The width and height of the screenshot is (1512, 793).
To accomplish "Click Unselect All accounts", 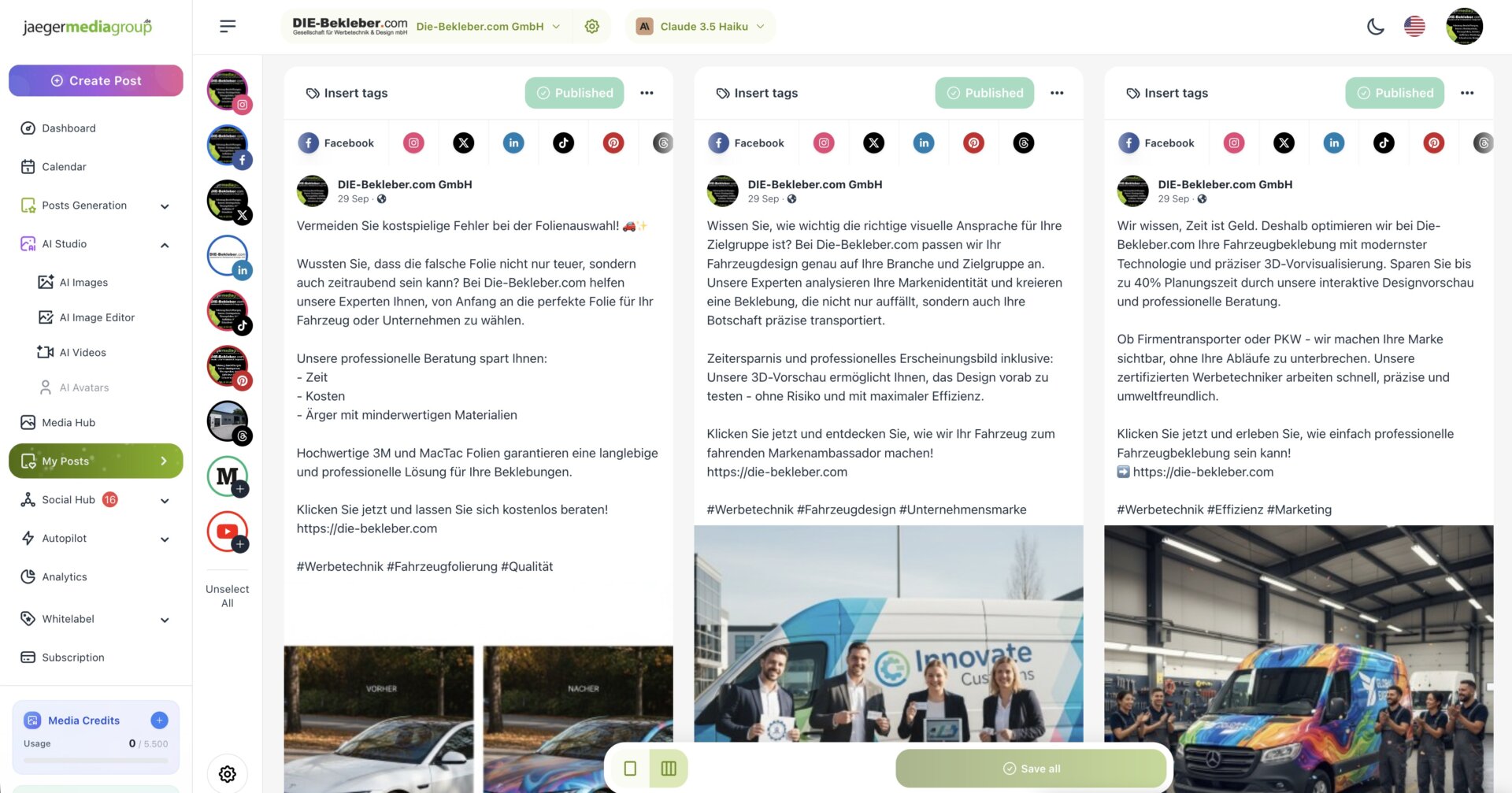I will tap(227, 596).
